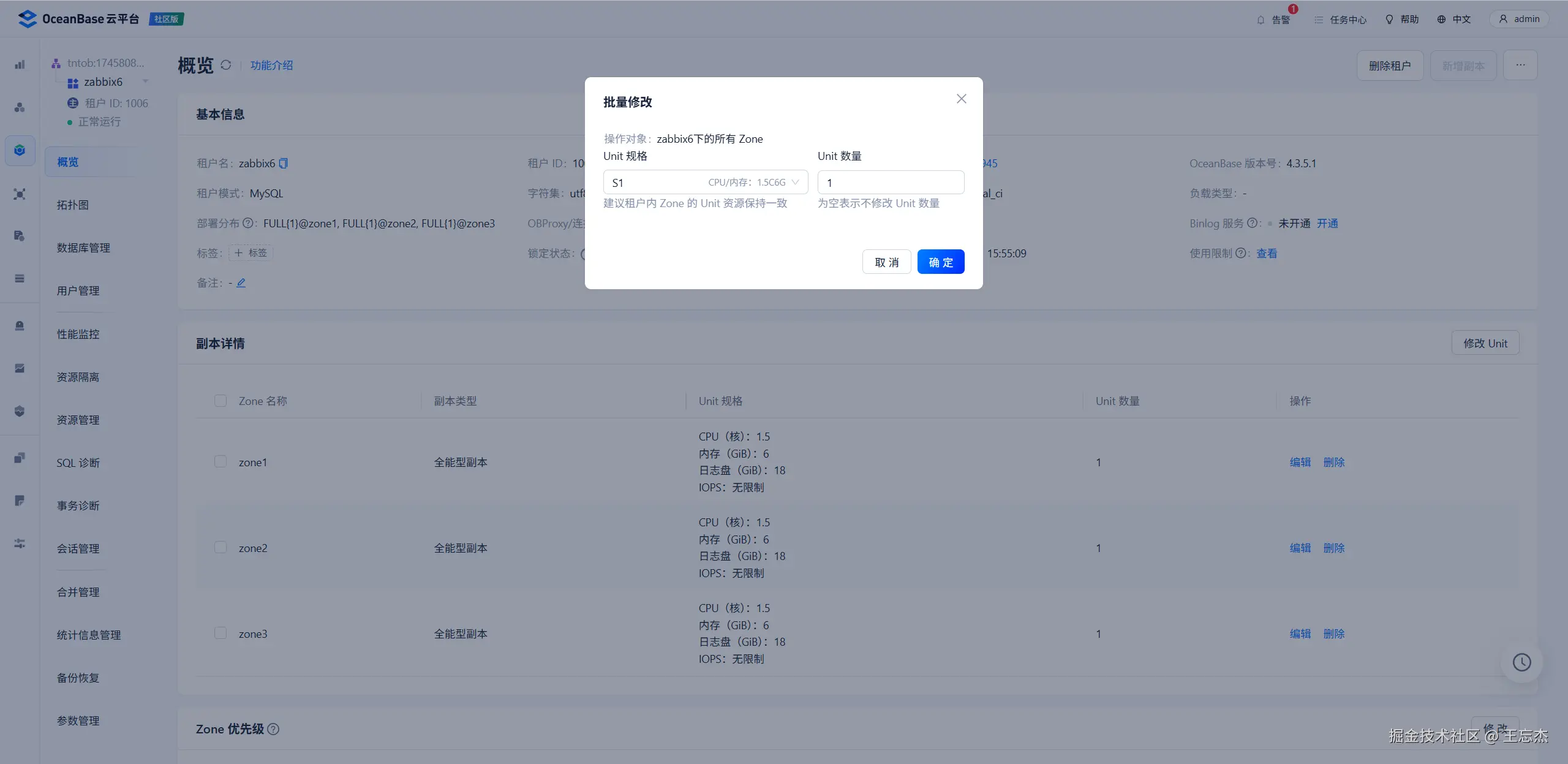Screen dimensions: 1568x764
Task: Open the Unit 规格 S1 dropdown
Action: click(x=705, y=183)
